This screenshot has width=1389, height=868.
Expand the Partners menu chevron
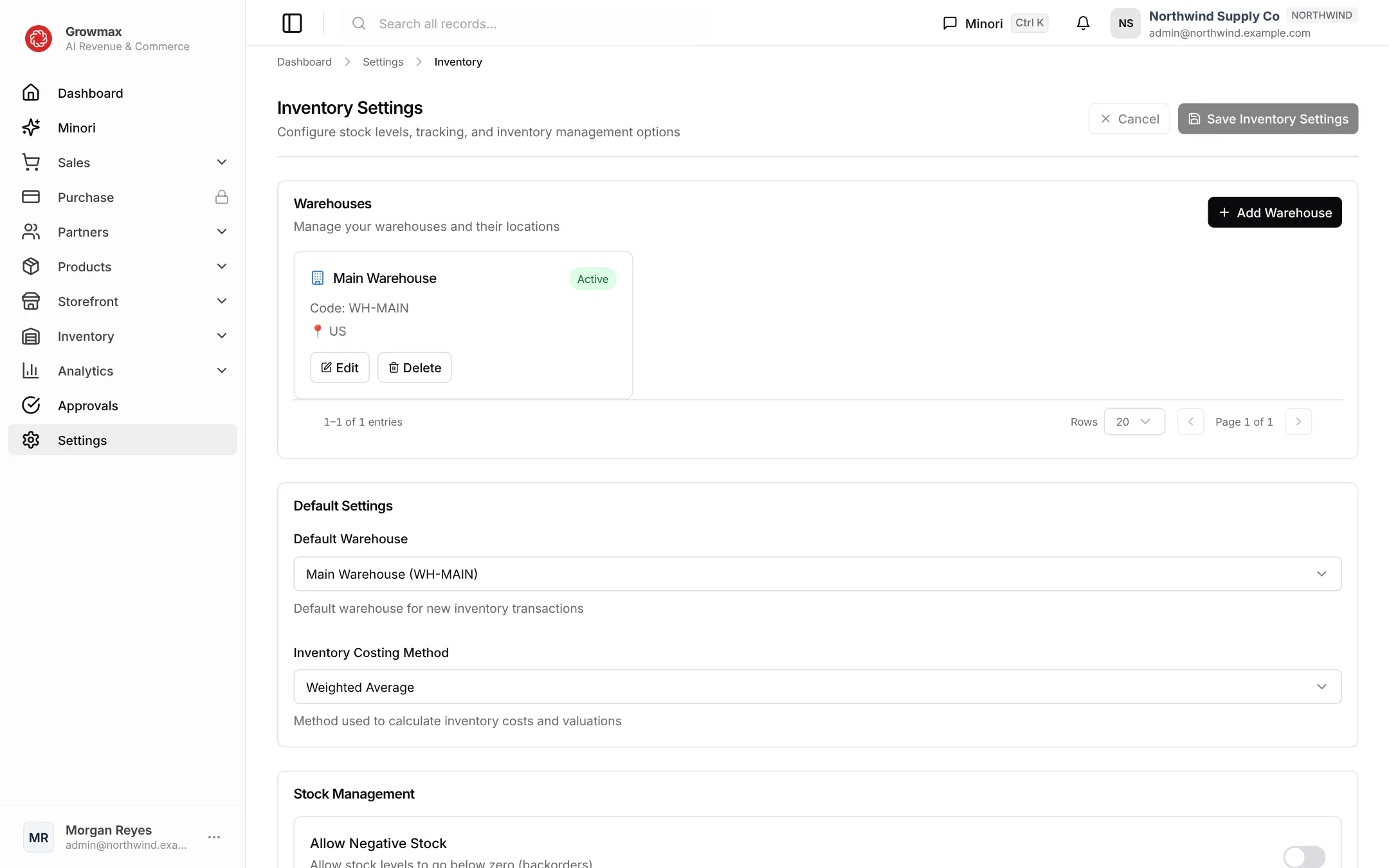point(222,232)
